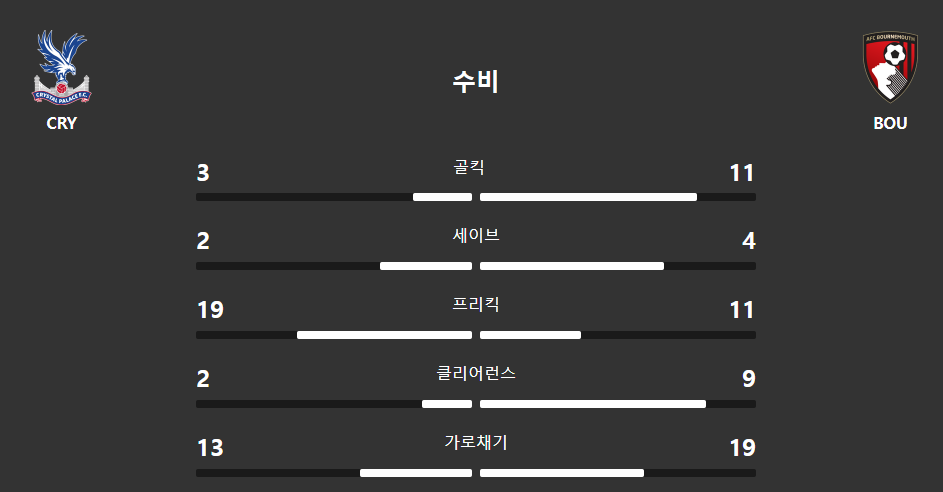Click the 세이브 stat label
The image size is (943, 492).
(476, 235)
